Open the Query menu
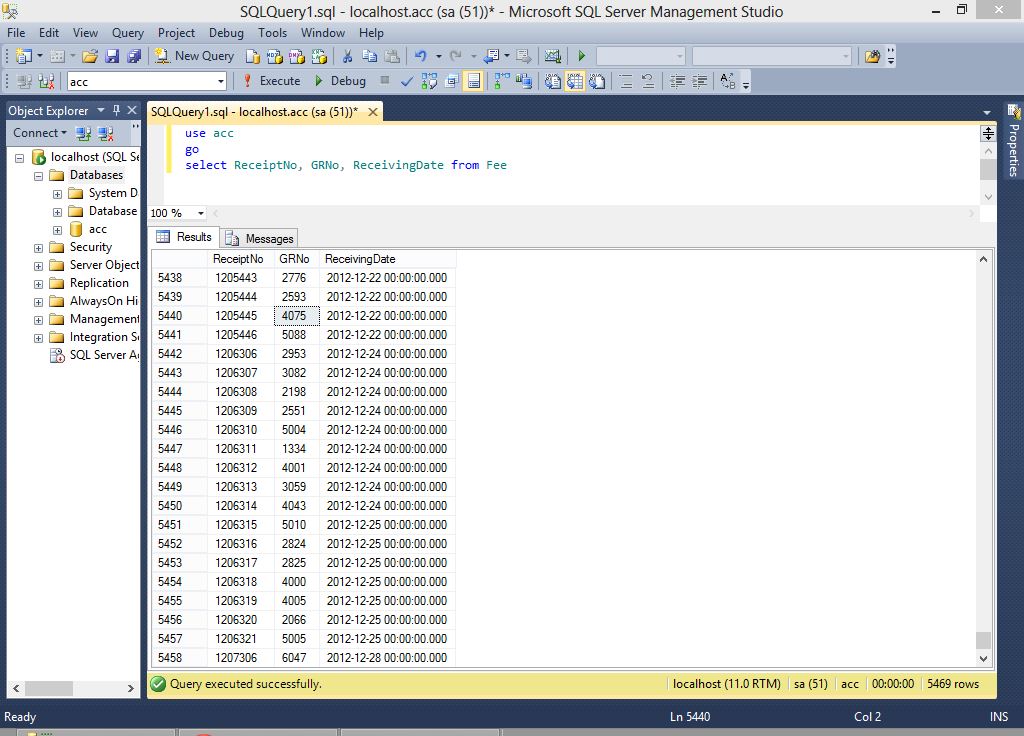This screenshot has height=736, width=1024. (x=127, y=33)
